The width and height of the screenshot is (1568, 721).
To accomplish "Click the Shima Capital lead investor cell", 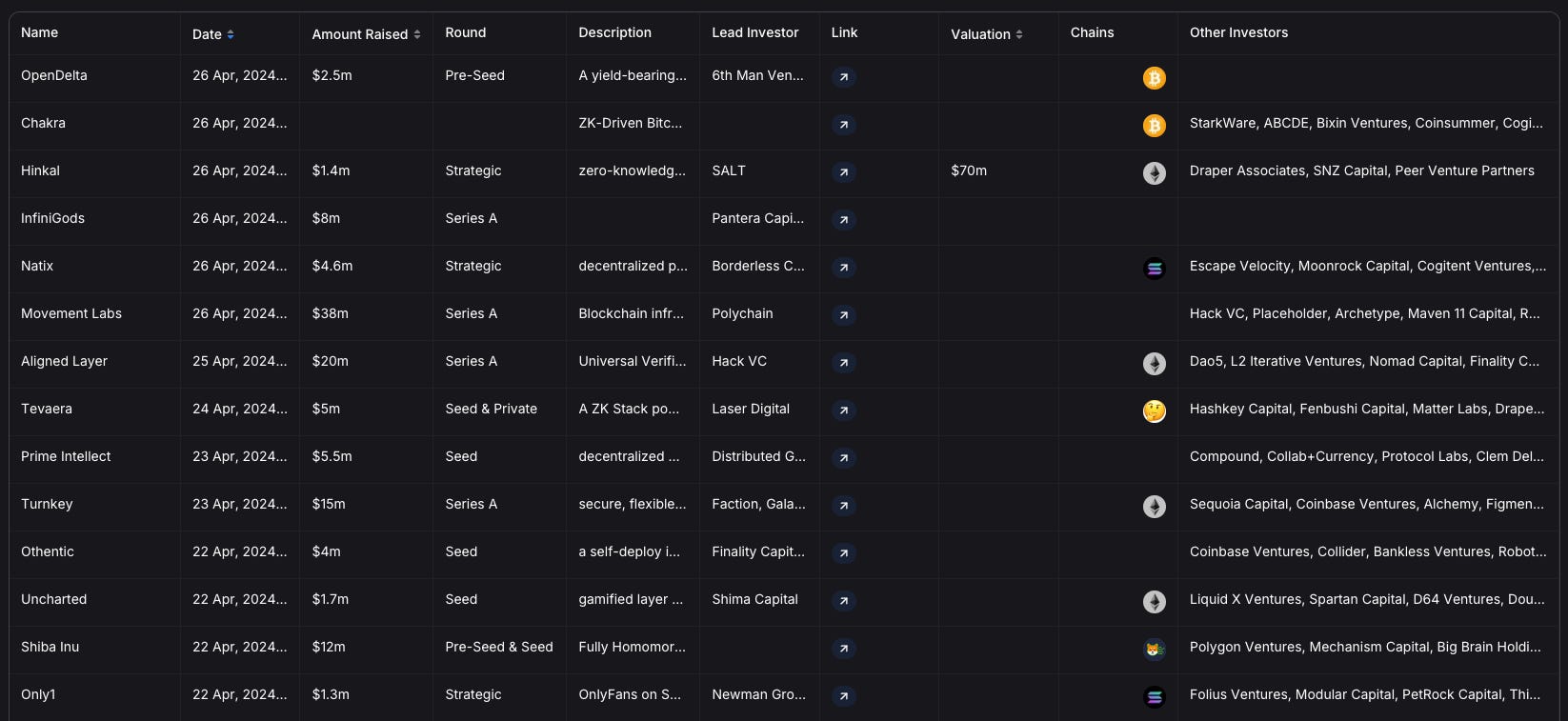I will point(754,599).
